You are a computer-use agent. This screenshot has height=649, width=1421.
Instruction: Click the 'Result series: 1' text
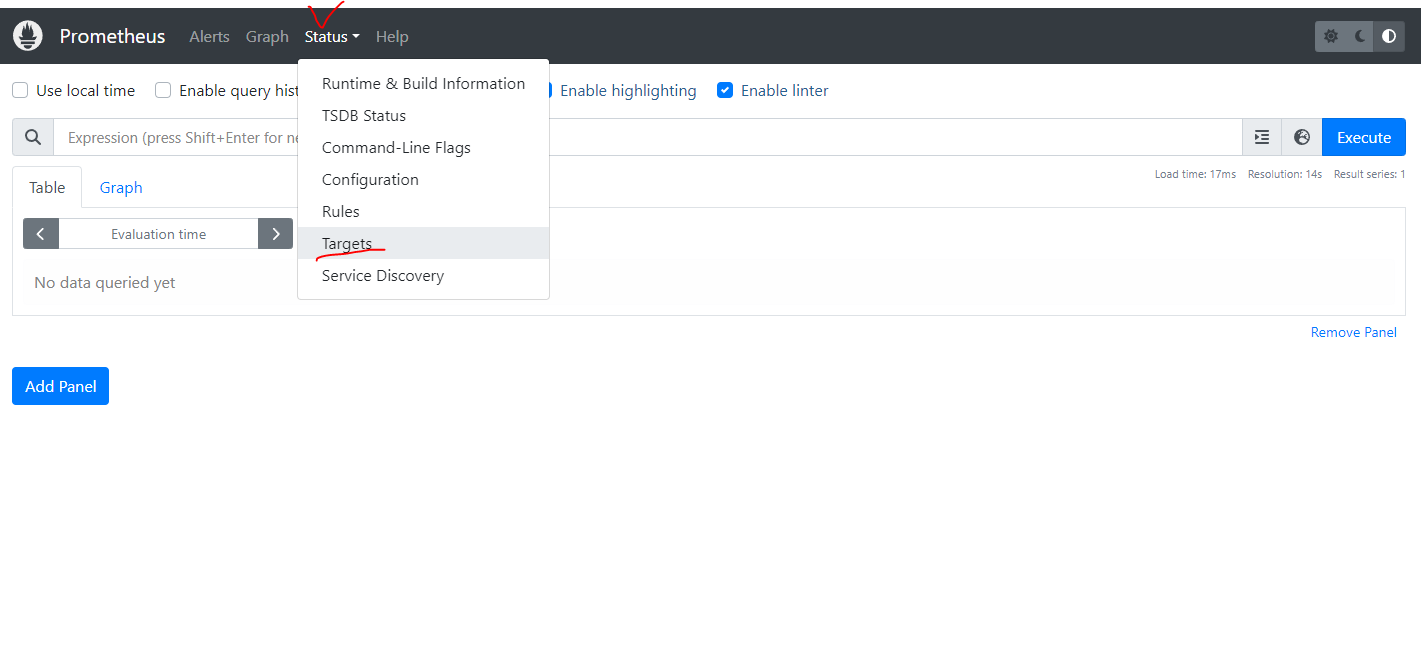pyautogui.click(x=1369, y=174)
